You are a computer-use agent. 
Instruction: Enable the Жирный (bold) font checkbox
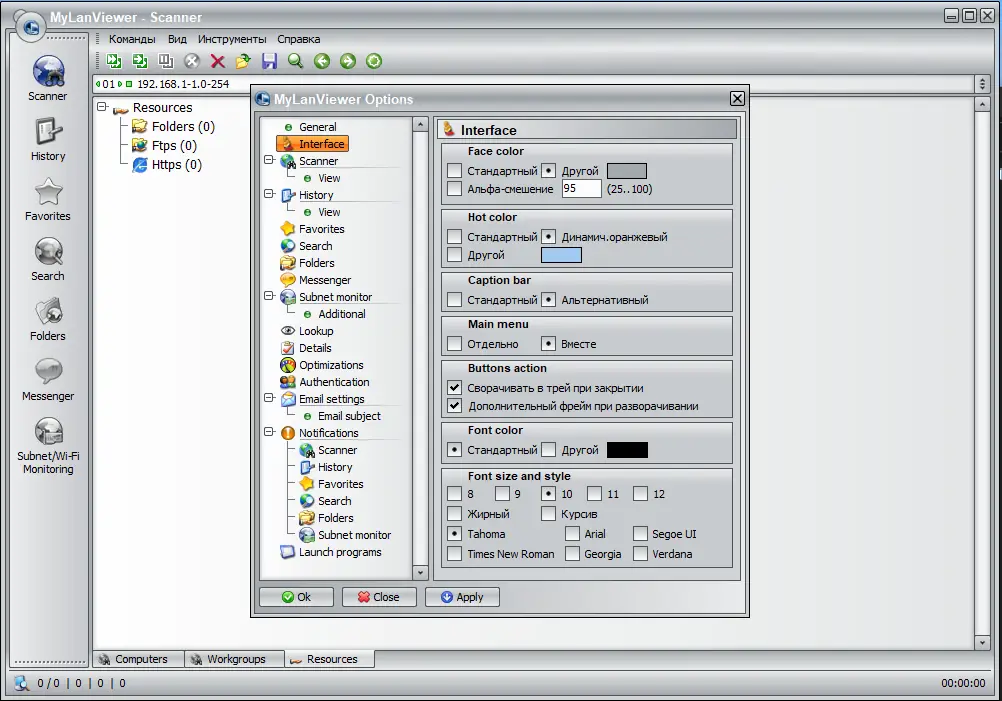(x=452, y=513)
